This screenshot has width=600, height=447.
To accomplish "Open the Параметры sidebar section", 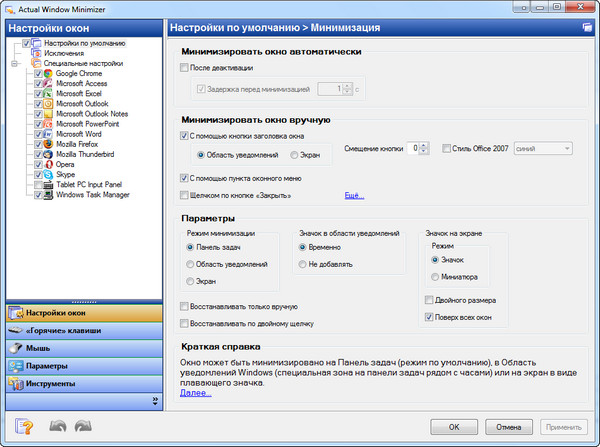I will pyautogui.click(x=84, y=366).
